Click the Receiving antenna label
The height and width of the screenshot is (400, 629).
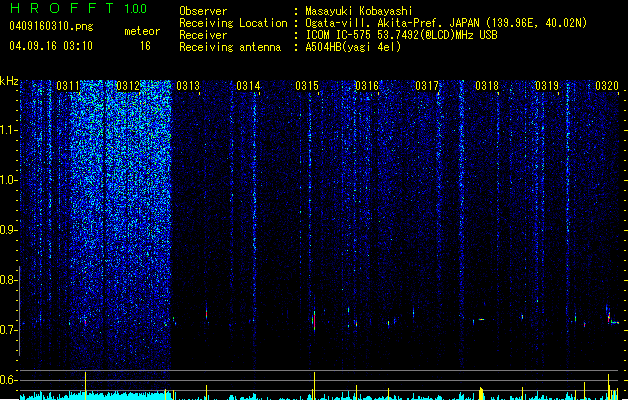[230, 47]
